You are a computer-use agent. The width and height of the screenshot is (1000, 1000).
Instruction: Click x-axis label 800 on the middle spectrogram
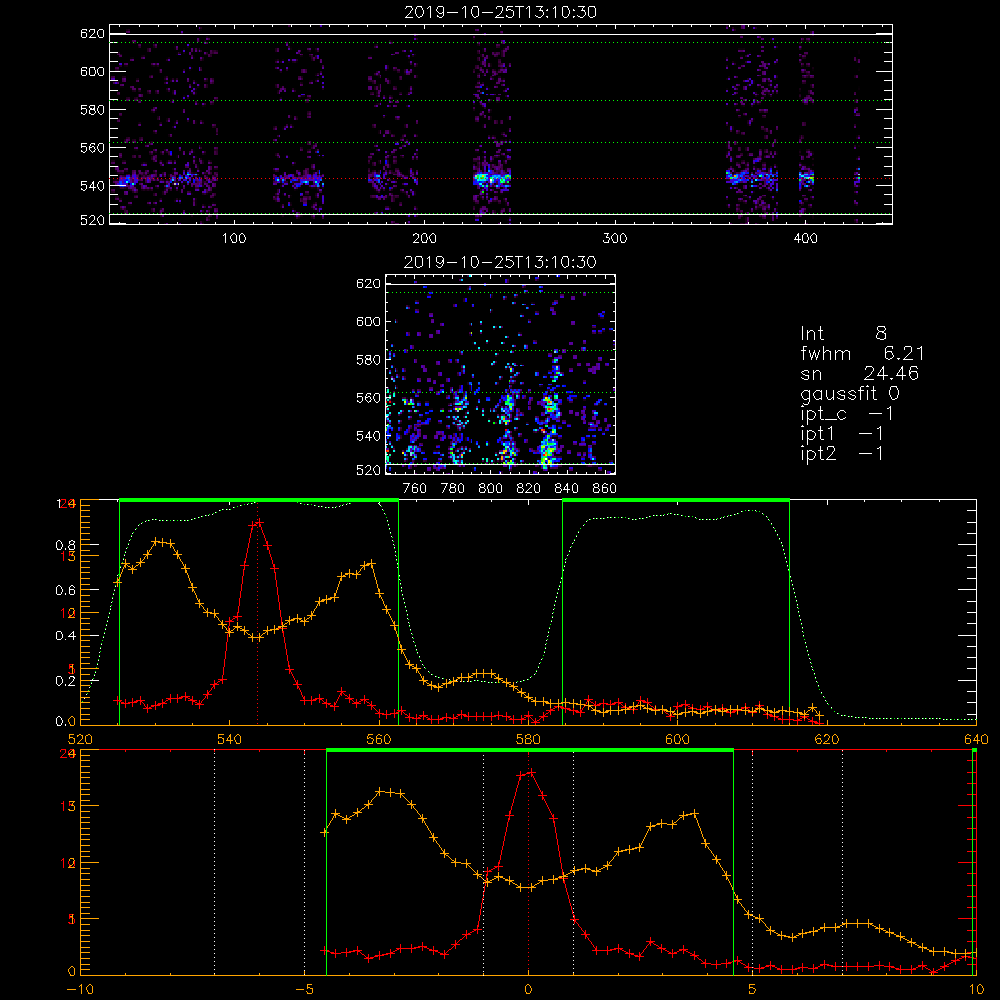tap(490, 489)
